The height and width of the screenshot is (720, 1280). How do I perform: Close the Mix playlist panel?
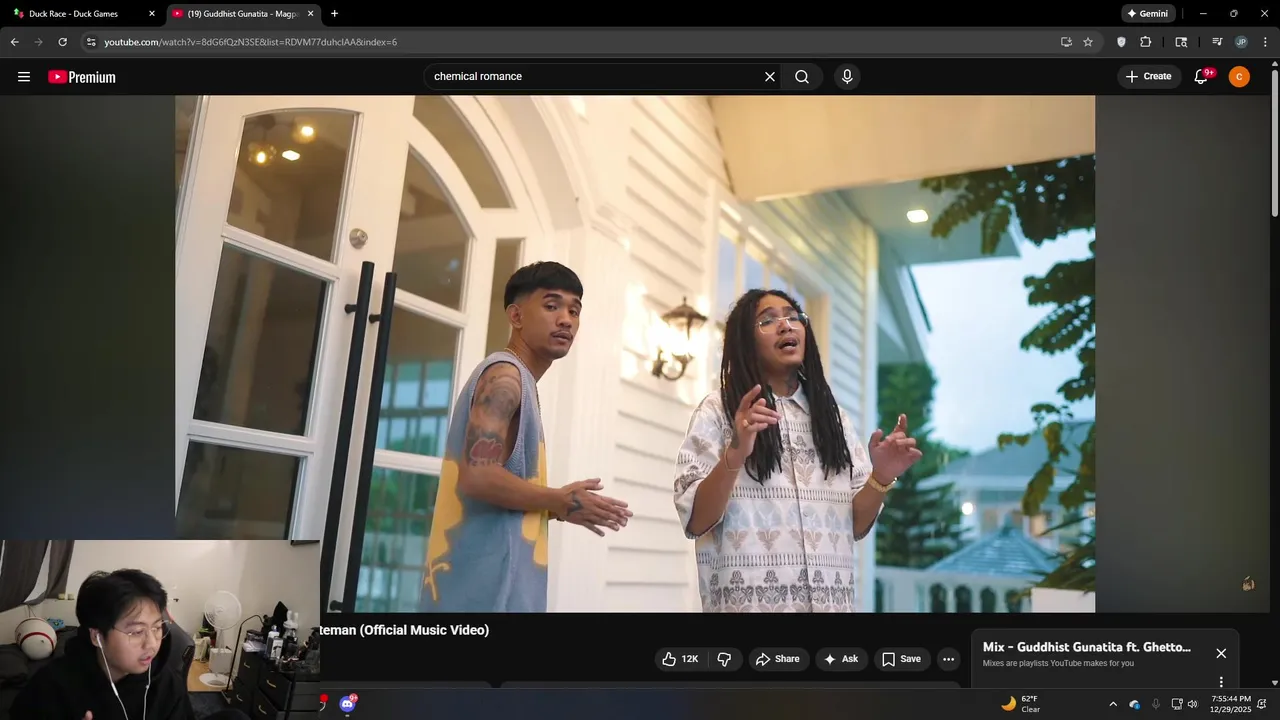1221,653
